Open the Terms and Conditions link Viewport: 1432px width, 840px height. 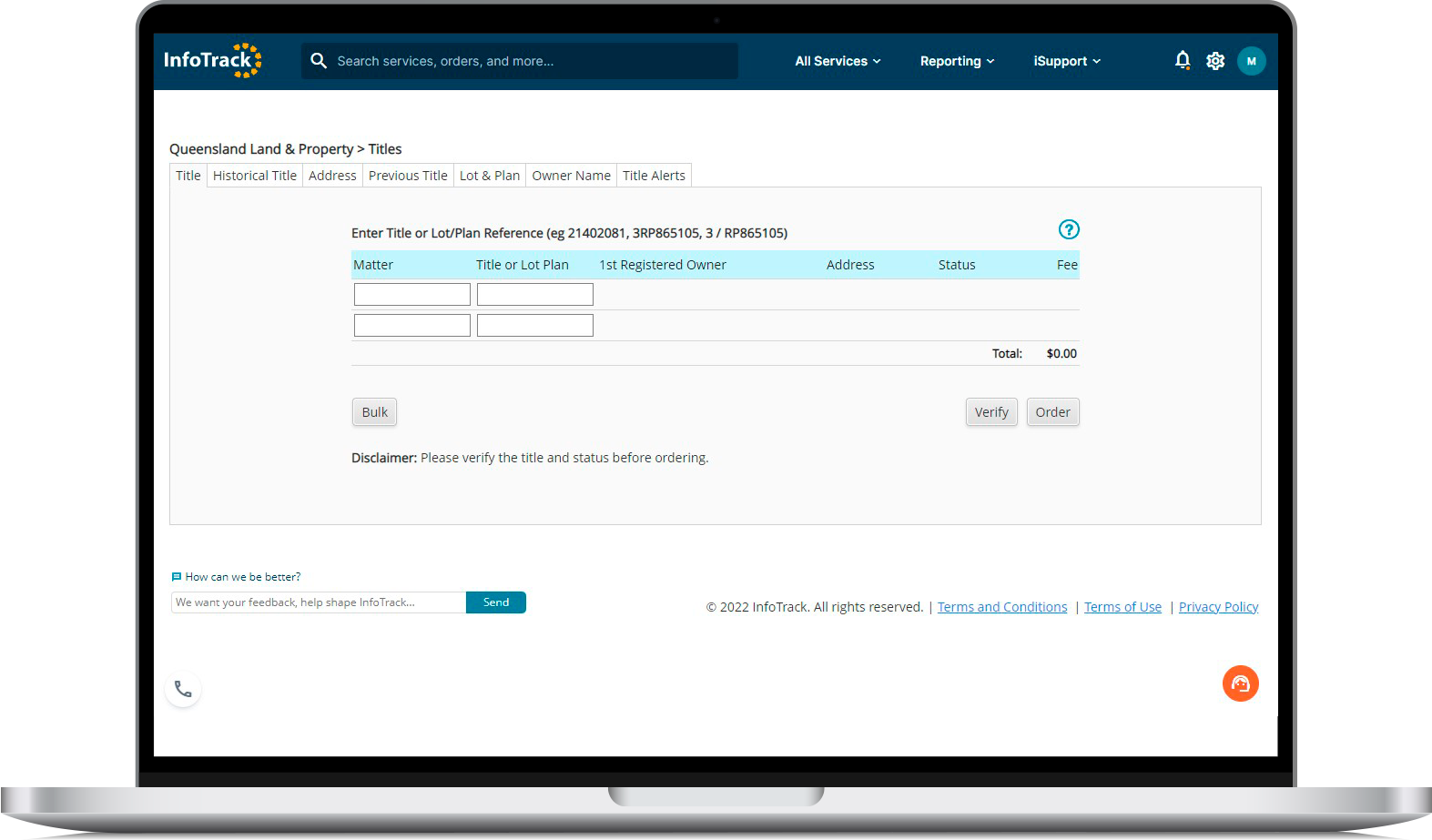point(1002,607)
